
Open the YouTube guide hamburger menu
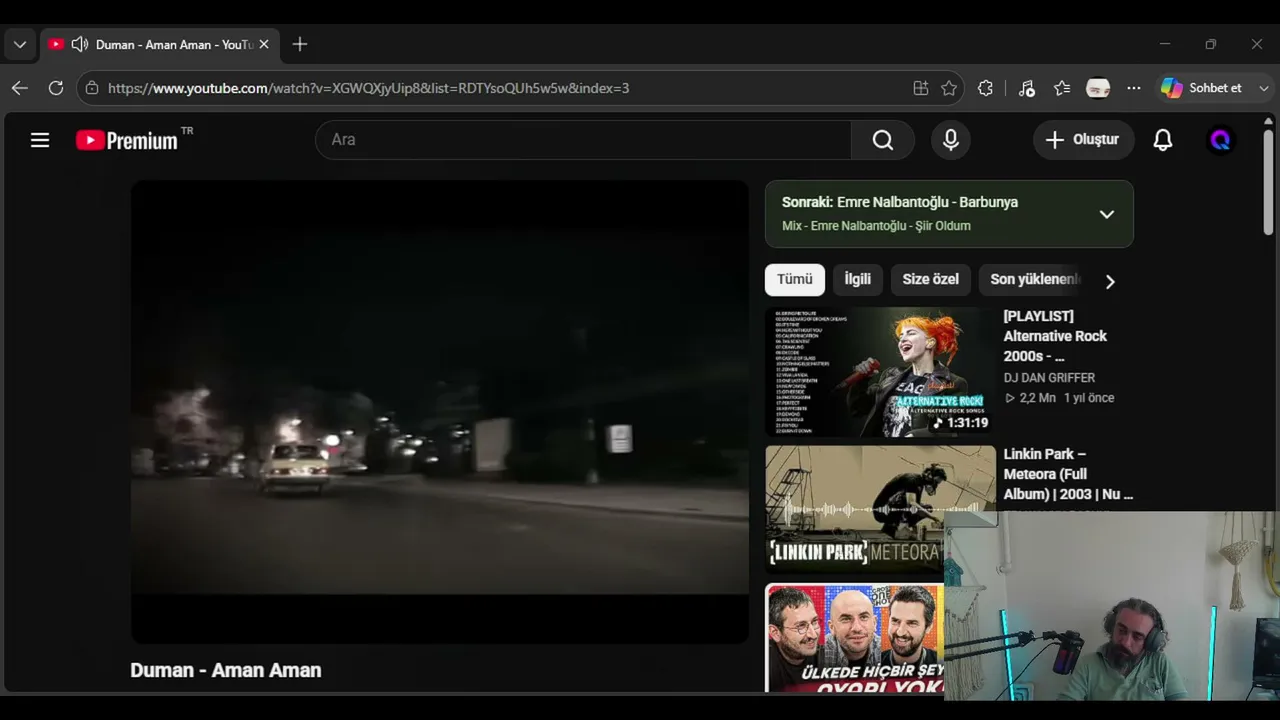click(x=40, y=140)
